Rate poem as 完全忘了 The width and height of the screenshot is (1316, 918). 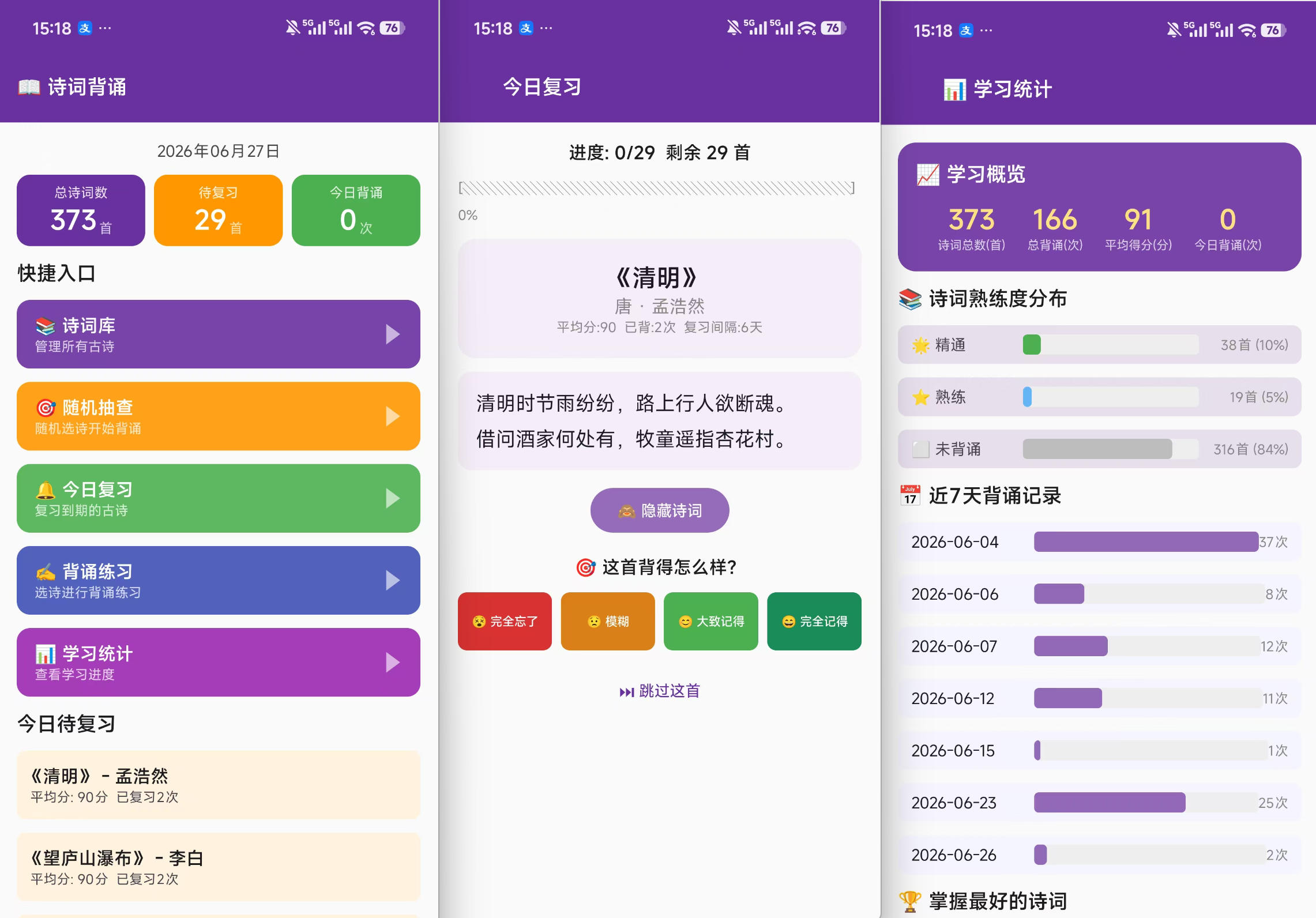505,622
